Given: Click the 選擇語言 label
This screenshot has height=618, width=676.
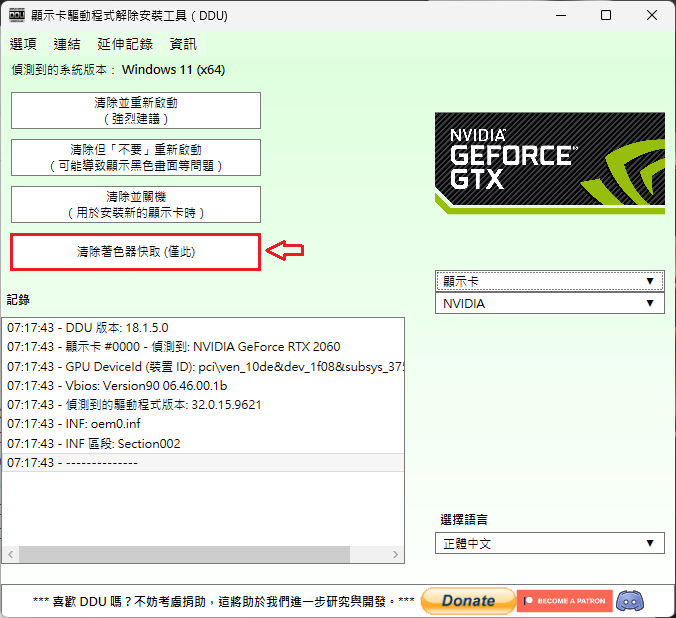Looking at the screenshot, I should (463, 520).
